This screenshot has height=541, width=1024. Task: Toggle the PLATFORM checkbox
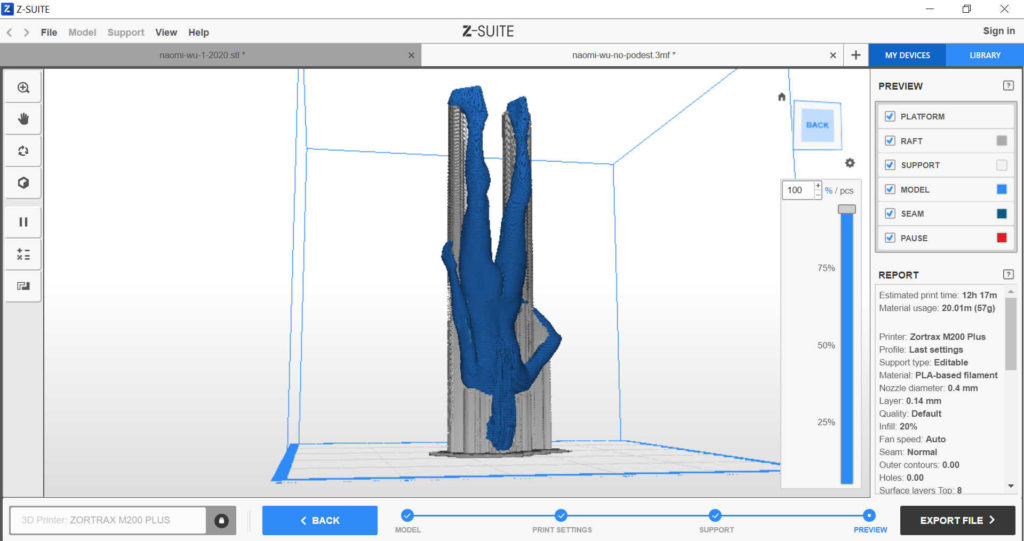coord(889,116)
